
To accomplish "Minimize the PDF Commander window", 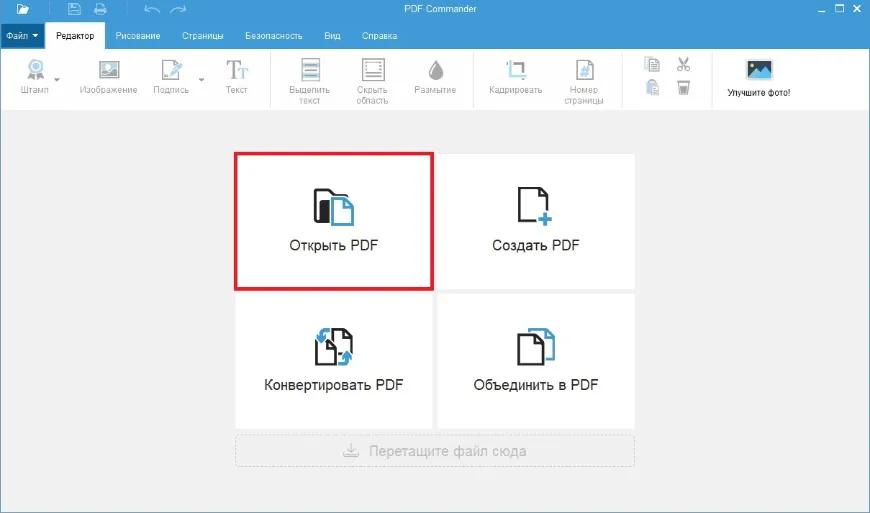I will coord(822,9).
